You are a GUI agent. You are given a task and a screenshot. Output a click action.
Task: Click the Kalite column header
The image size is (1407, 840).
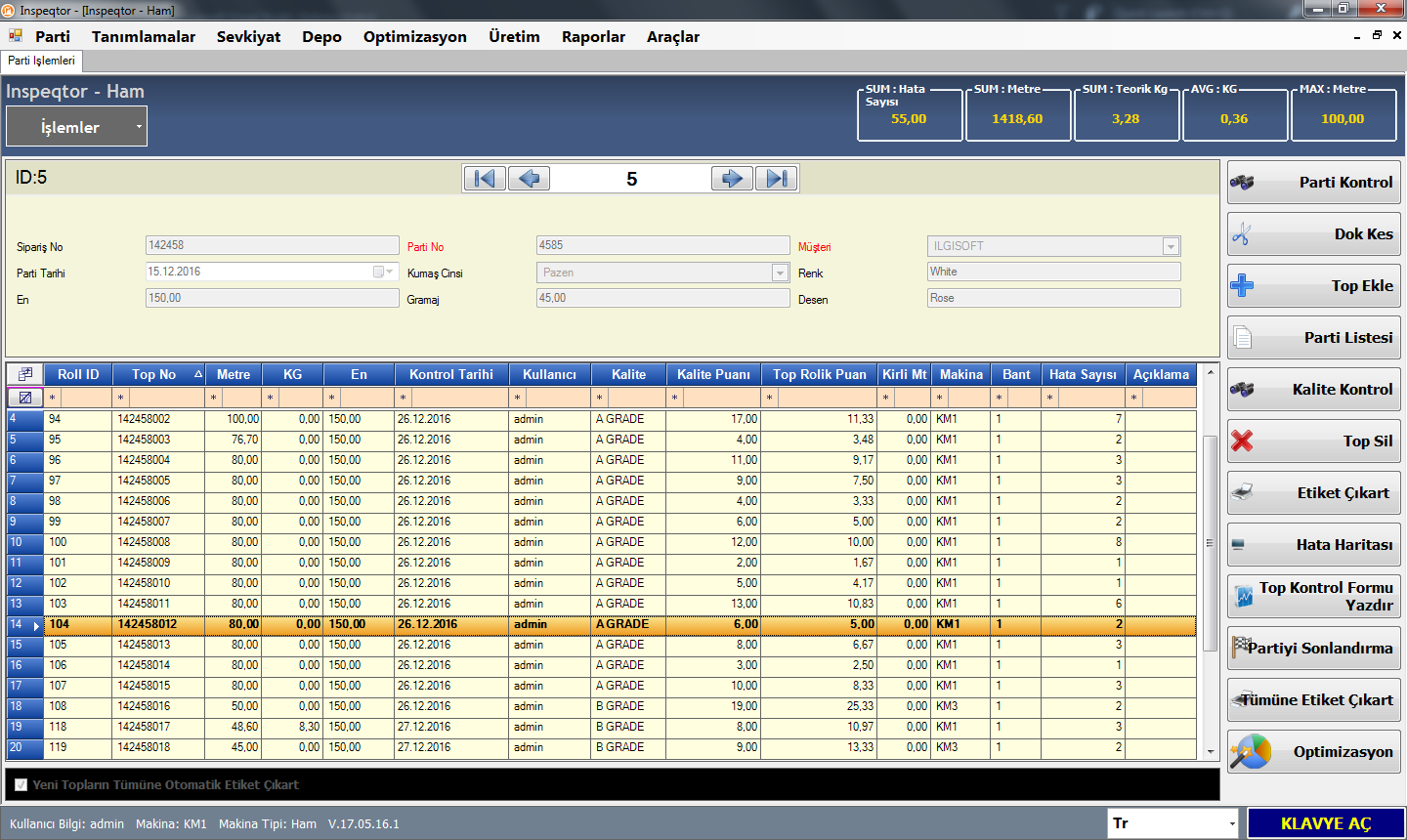[x=629, y=374]
